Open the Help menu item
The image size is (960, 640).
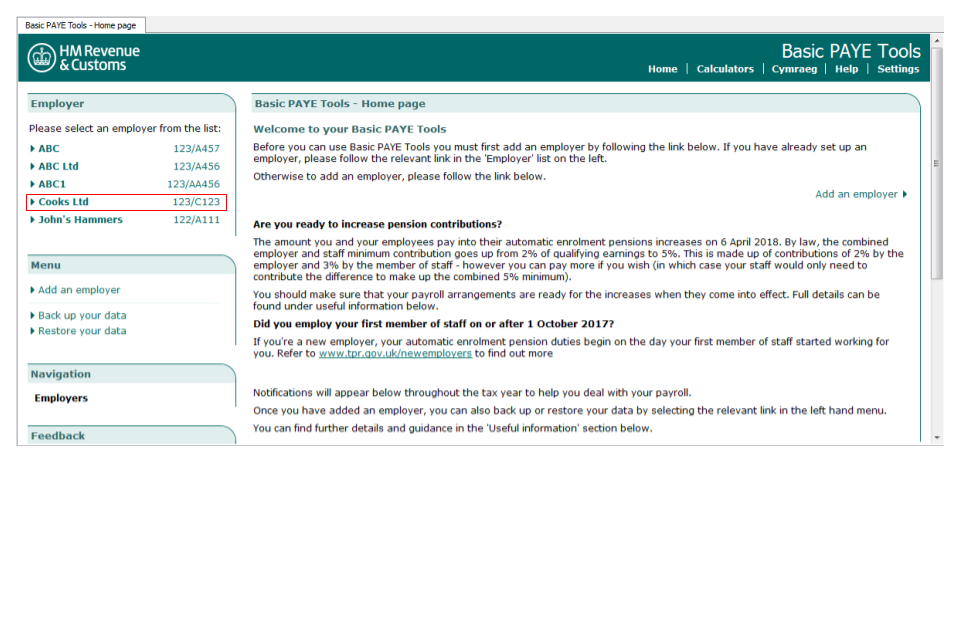click(846, 69)
